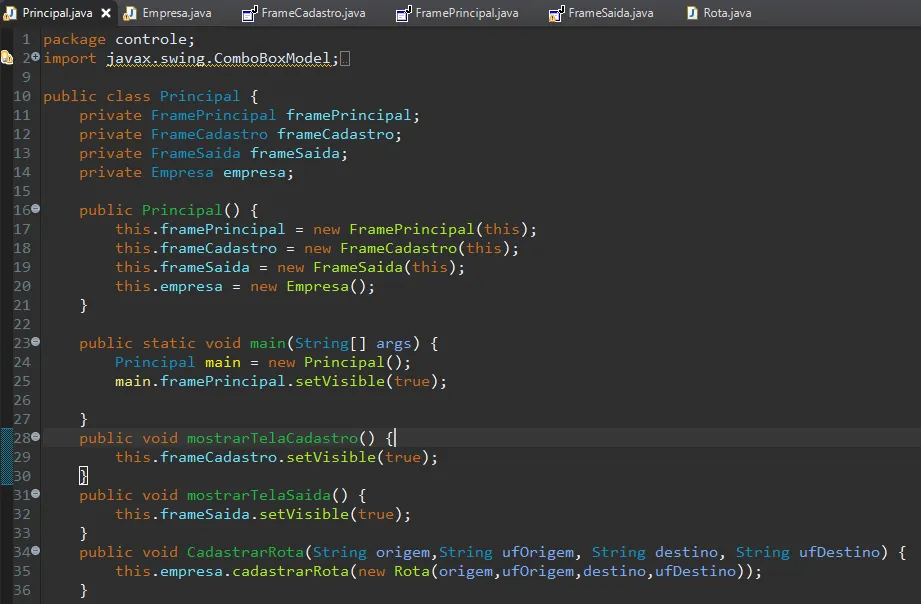Click the Principal.java file icon
This screenshot has width=921, height=604.
(10, 13)
